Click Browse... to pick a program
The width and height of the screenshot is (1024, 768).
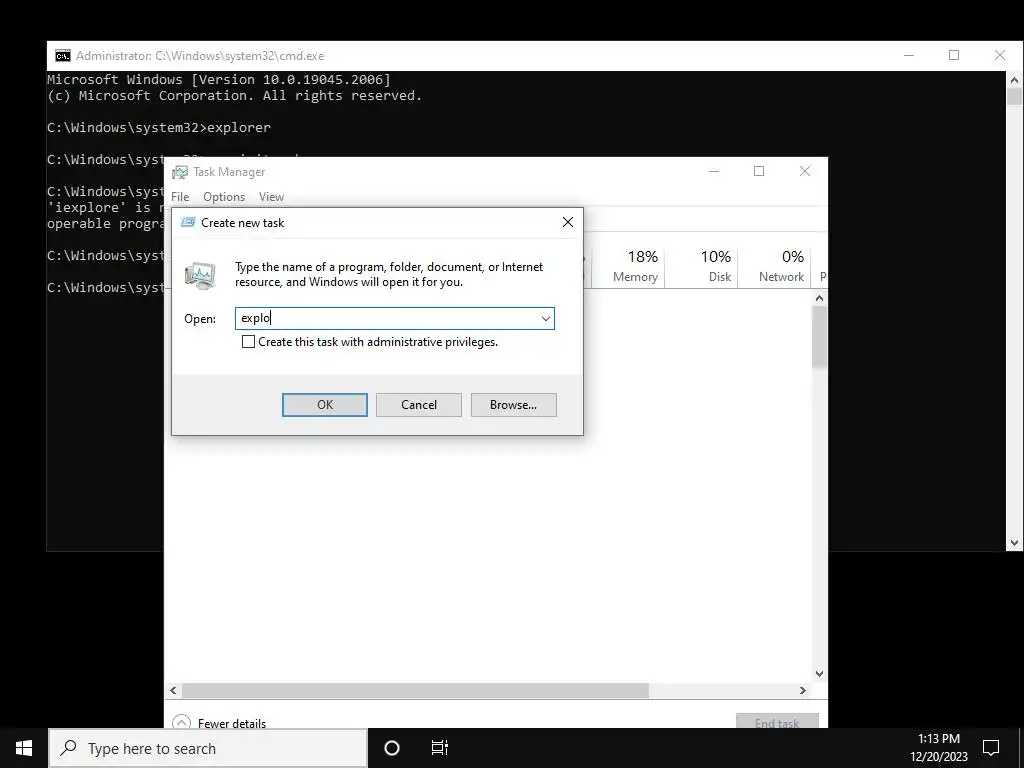pos(513,405)
